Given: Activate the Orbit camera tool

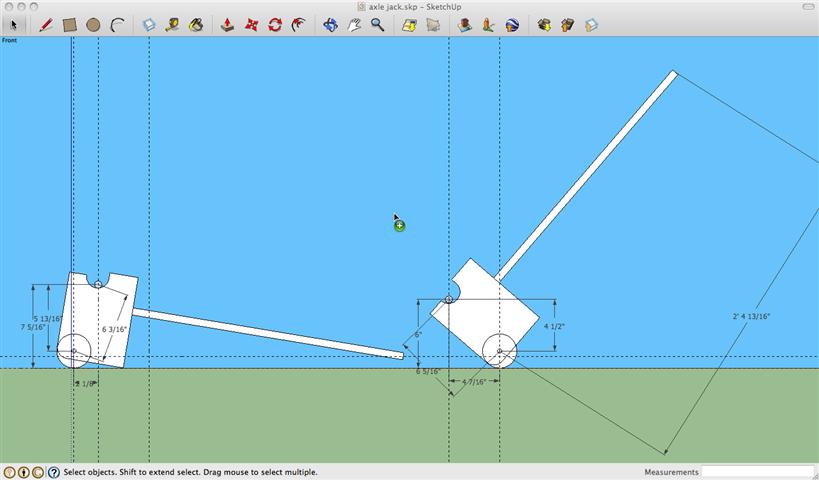Looking at the screenshot, I should [x=330, y=25].
